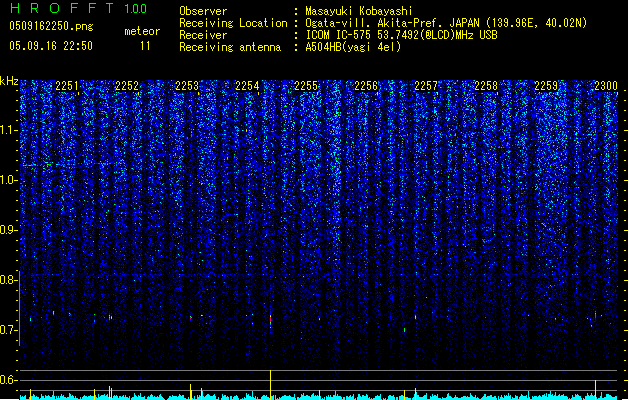Click the 2252 time marker

[x=127, y=86]
